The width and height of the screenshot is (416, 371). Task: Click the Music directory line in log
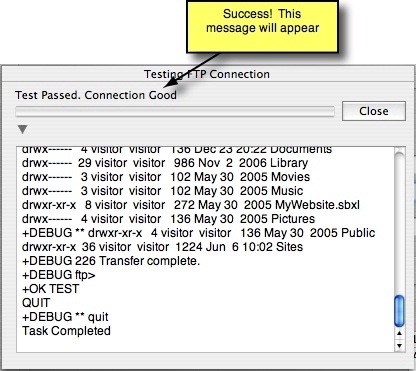pyautogui.click(x=162, y=191)
